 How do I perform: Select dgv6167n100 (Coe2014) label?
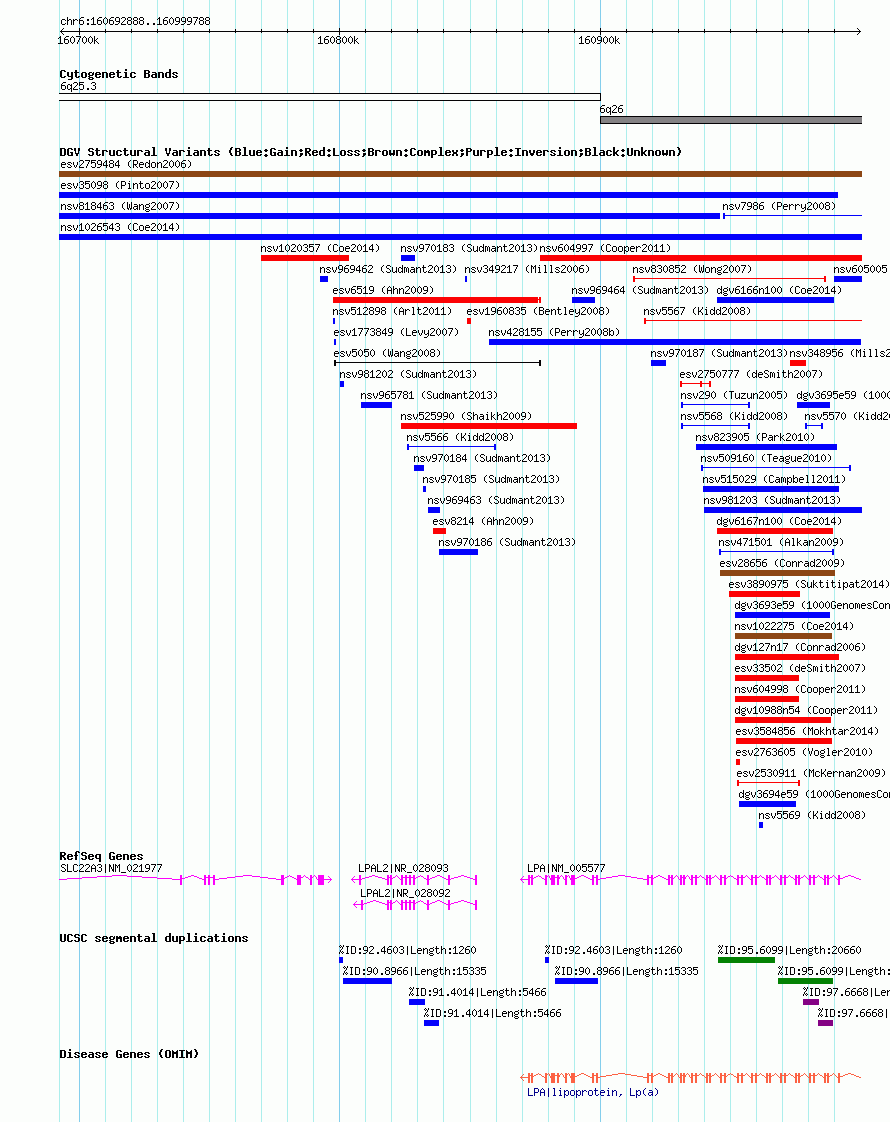coord(779,521)
